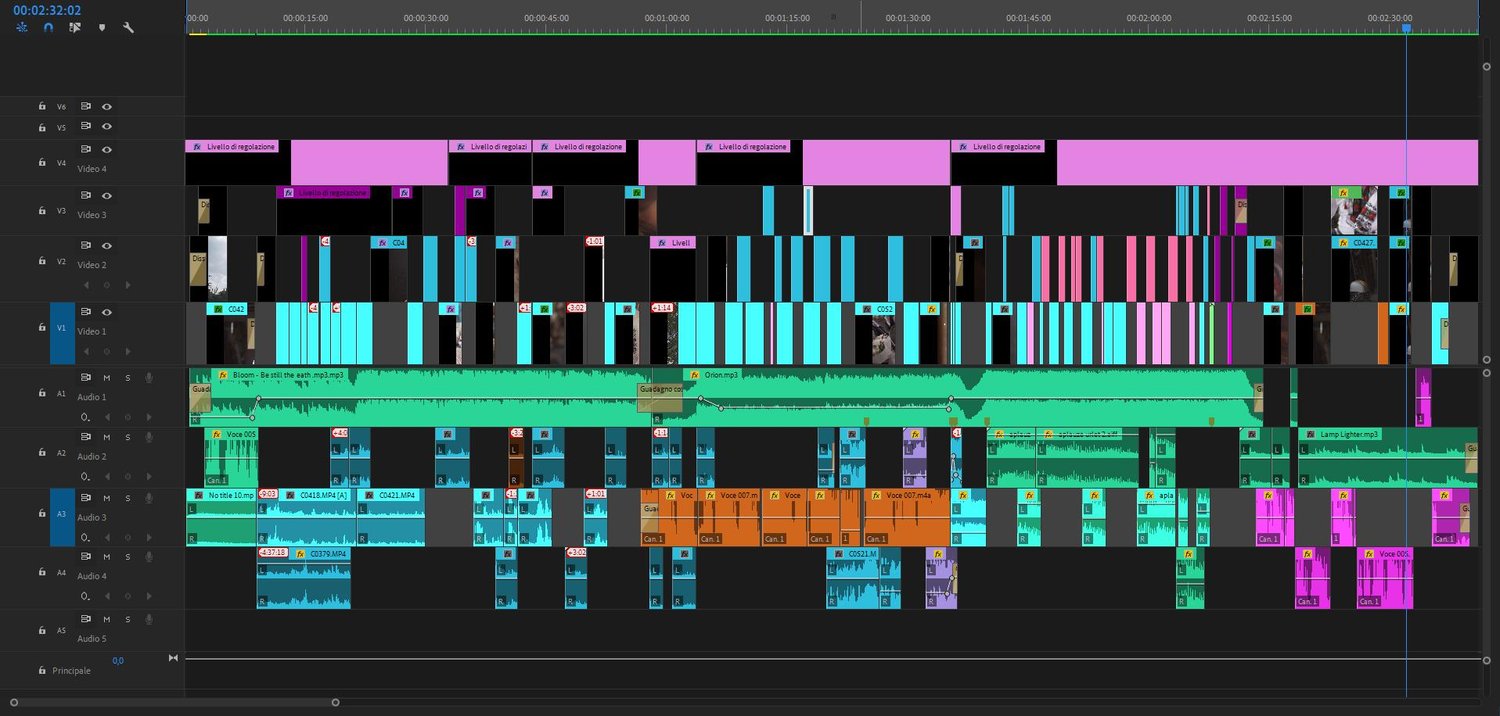Toggle sync lock icon on Video 1 track
1500x716 pixels.
86,312
